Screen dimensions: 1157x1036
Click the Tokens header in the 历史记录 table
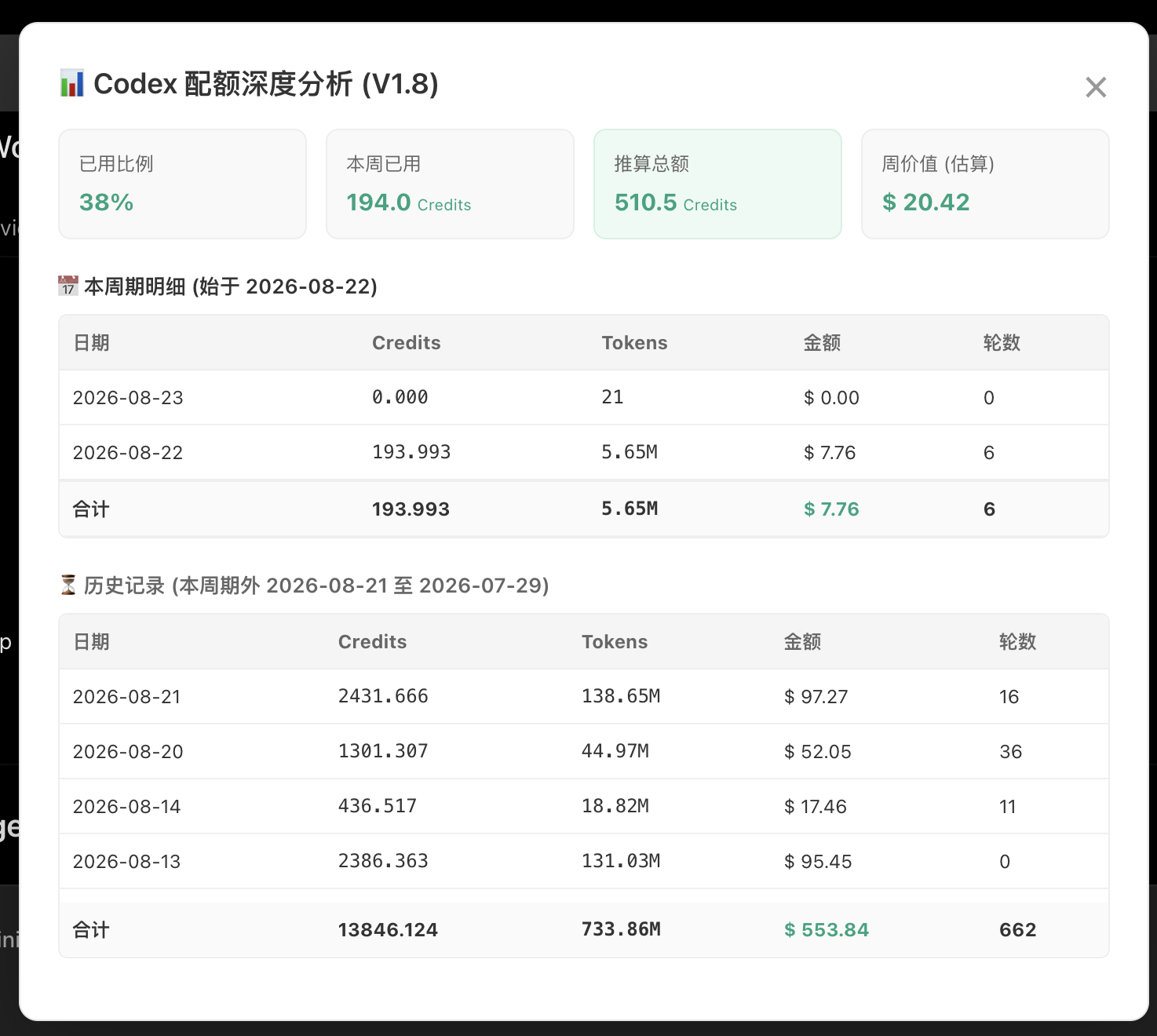tap(615, 642)
